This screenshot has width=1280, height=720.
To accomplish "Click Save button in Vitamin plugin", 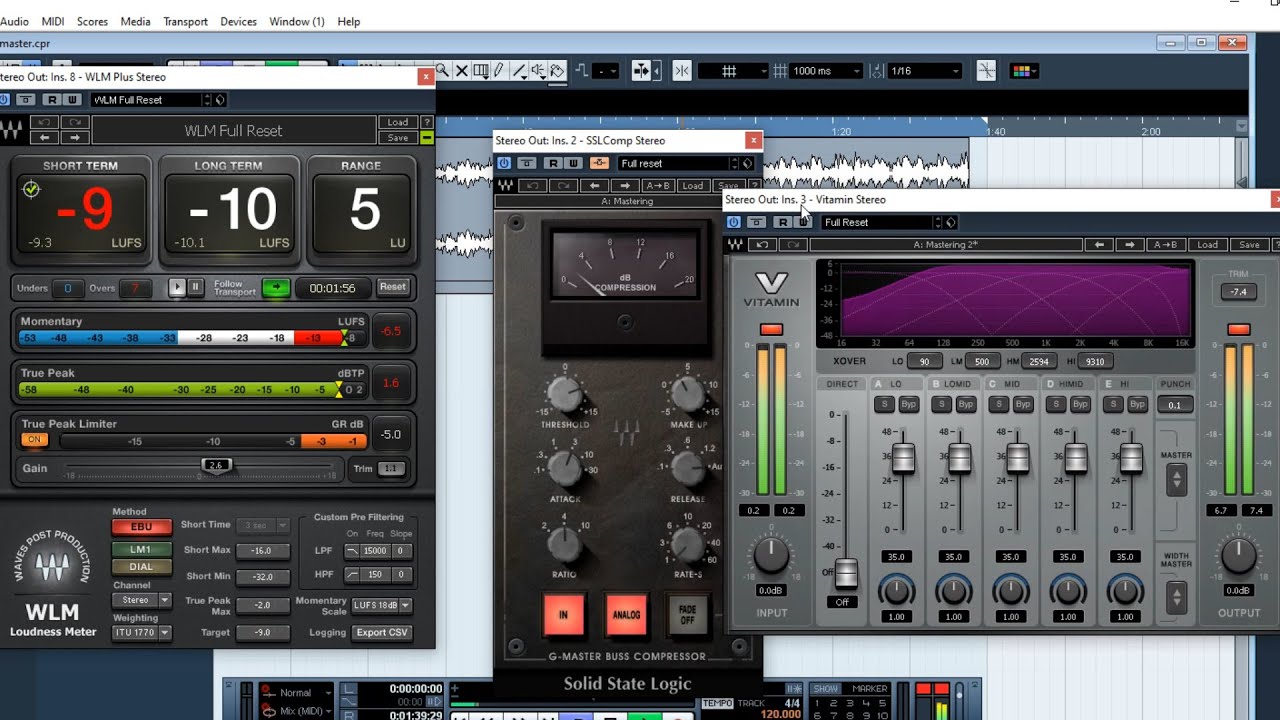I will 1249,245.
